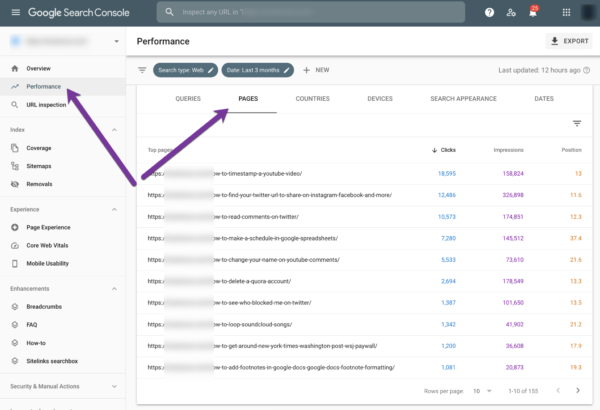The height and width of the screenshot is (410, 600).
Task: Switch to the Devices tab
Action: pos(380,99)
